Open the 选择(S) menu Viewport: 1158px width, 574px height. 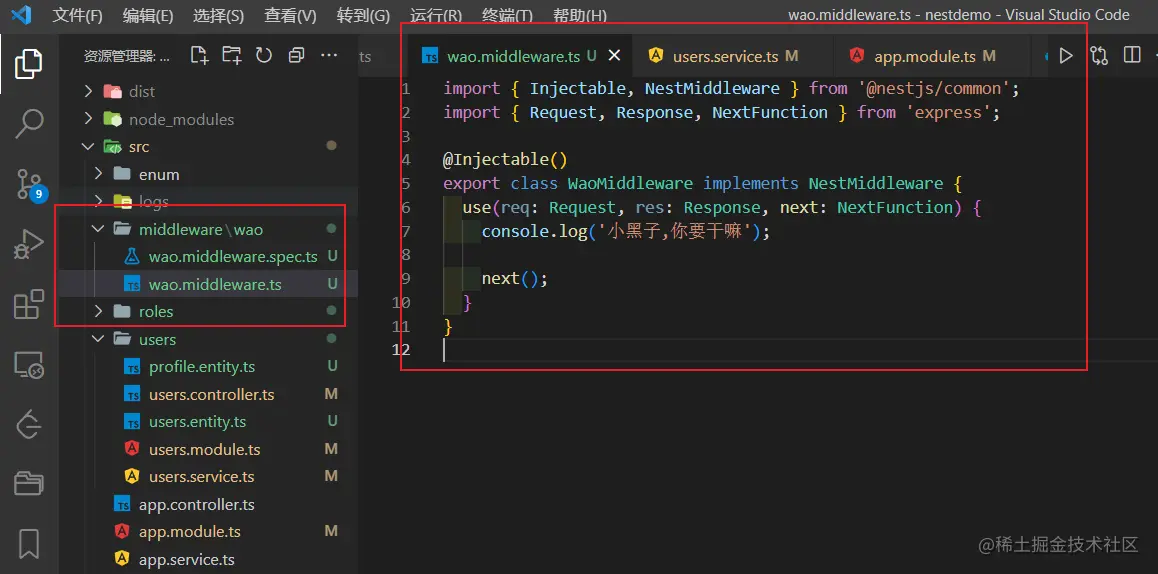pos(219,16)
